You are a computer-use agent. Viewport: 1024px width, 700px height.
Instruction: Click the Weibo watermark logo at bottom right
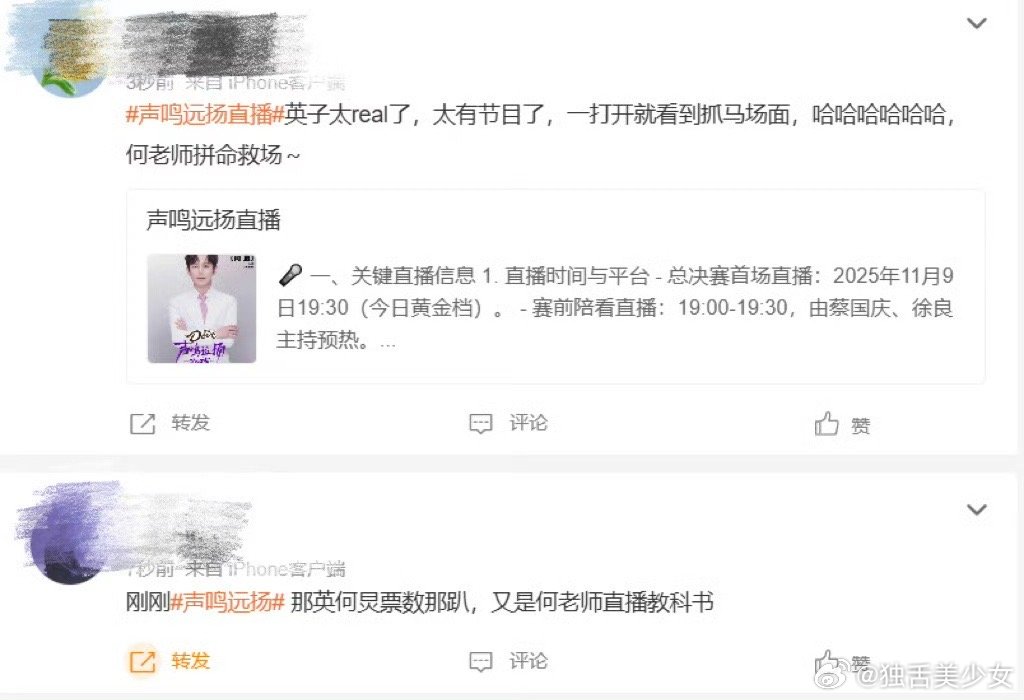pos(837,675)
